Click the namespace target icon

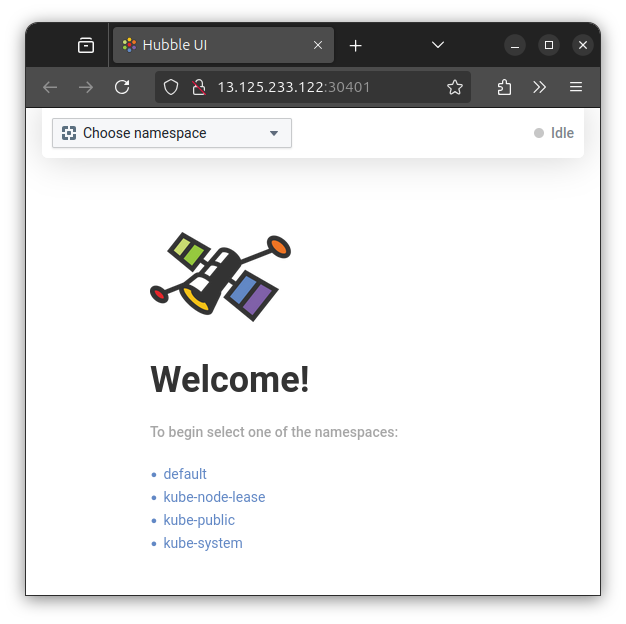[x=69, y=133]
